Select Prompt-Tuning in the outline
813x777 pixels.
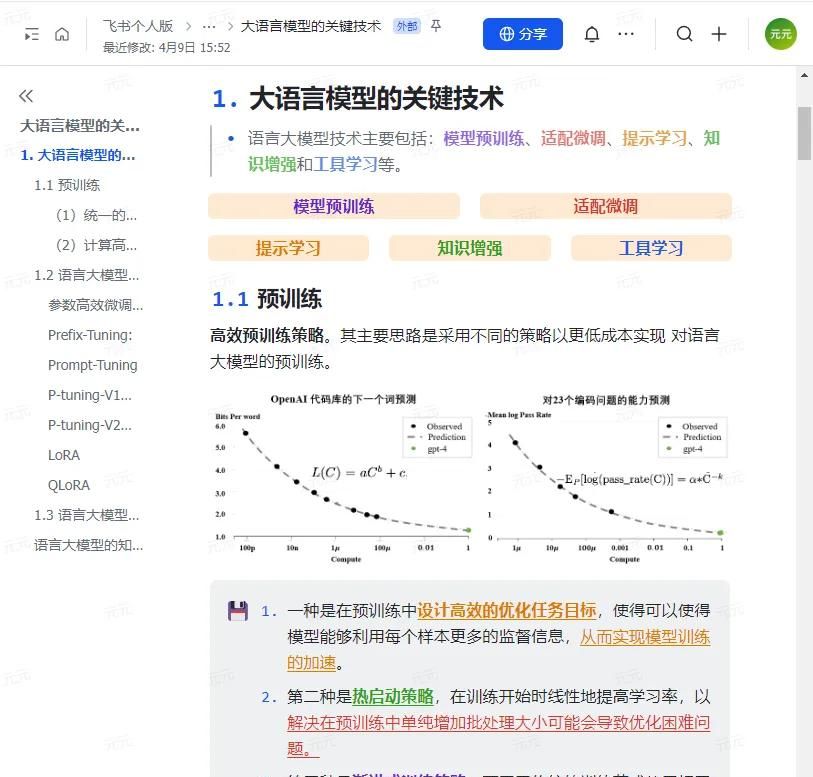92,365
